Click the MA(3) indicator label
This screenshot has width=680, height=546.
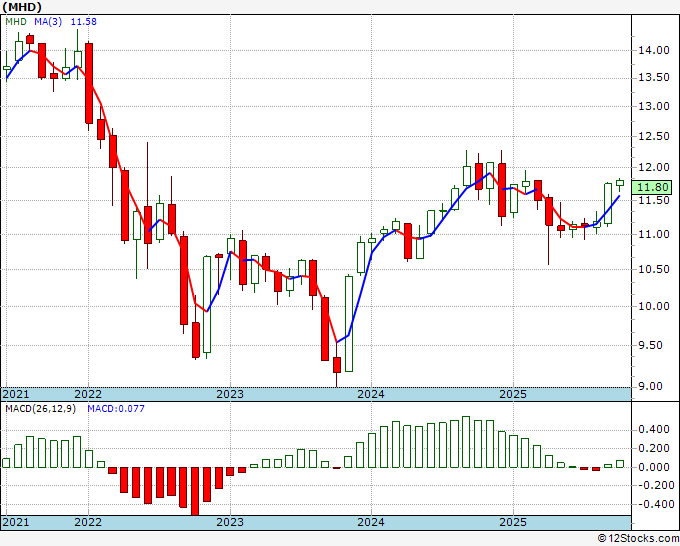(48, 22)
